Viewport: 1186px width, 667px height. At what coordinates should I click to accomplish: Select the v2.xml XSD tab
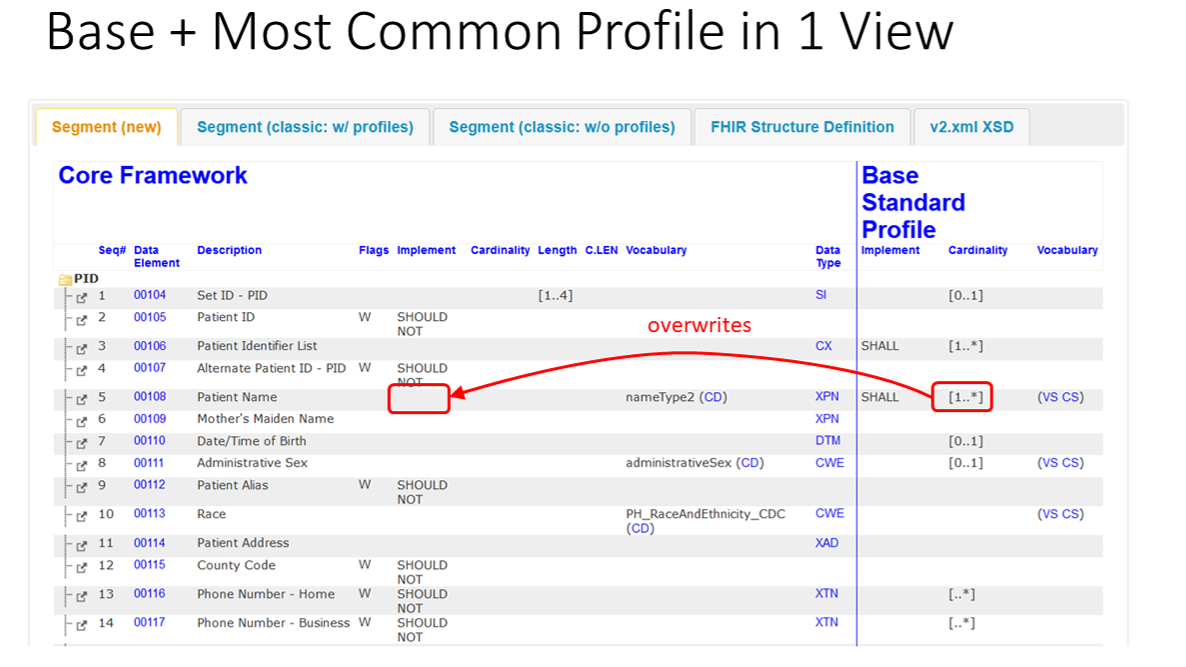pos(971,127)
